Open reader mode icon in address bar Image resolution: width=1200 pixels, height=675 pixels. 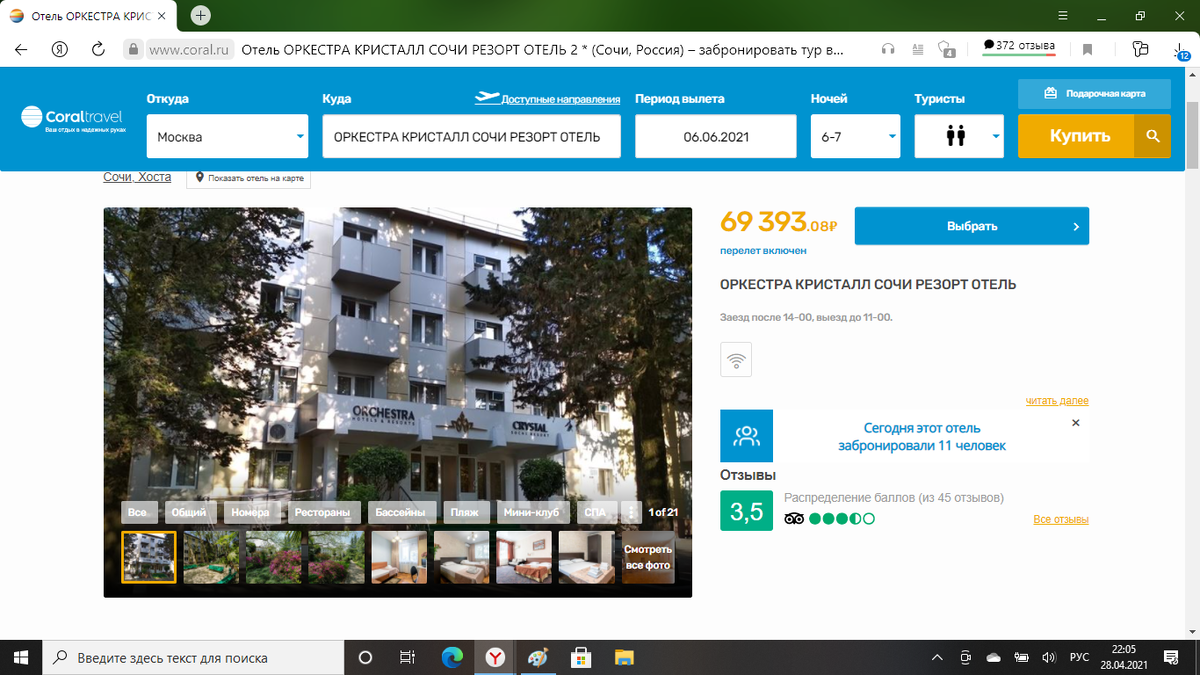917,49
